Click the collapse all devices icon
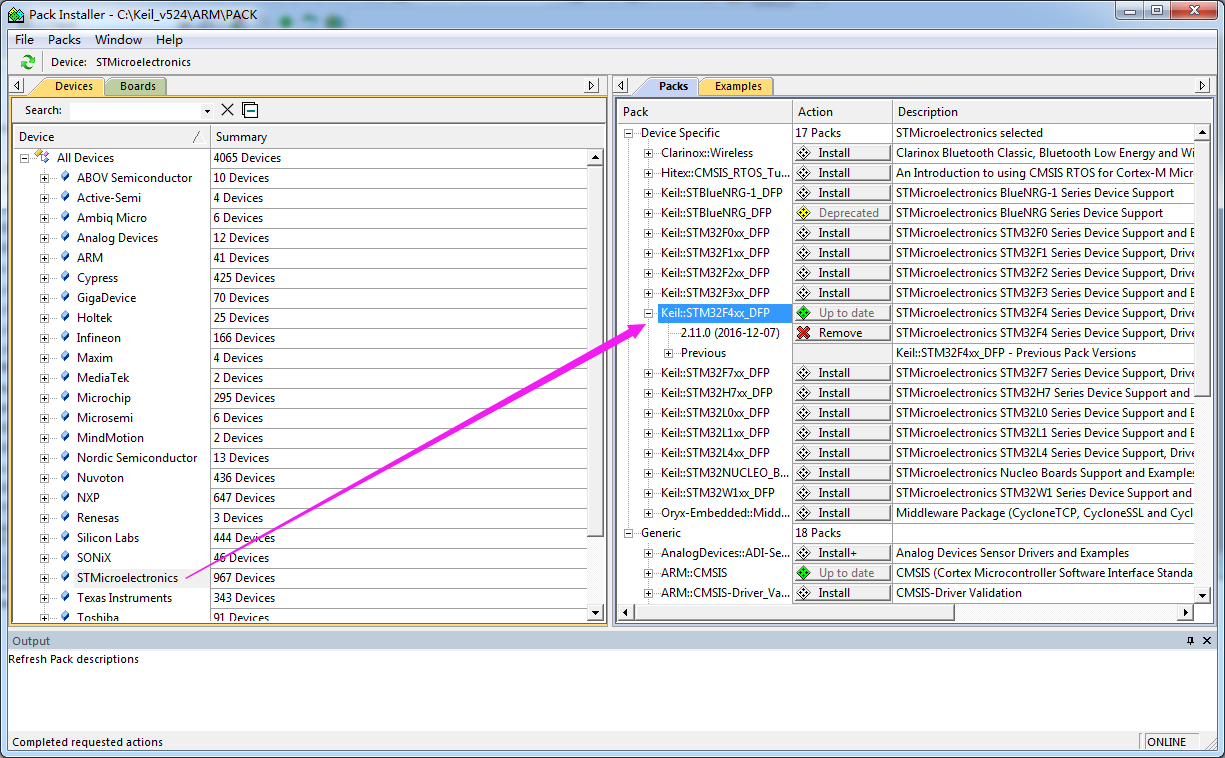The width and height of the screenshot is (1225, 758). click(250, 110)
